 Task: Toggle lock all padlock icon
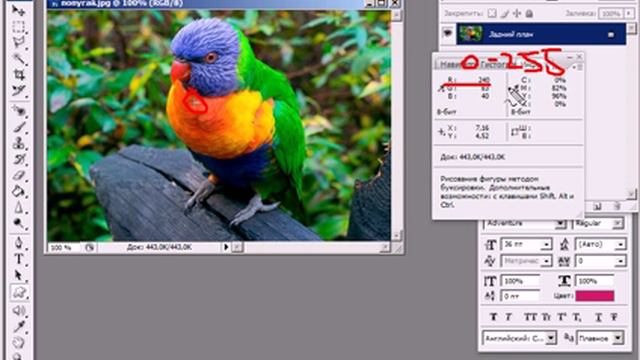[x=529, y=13]
